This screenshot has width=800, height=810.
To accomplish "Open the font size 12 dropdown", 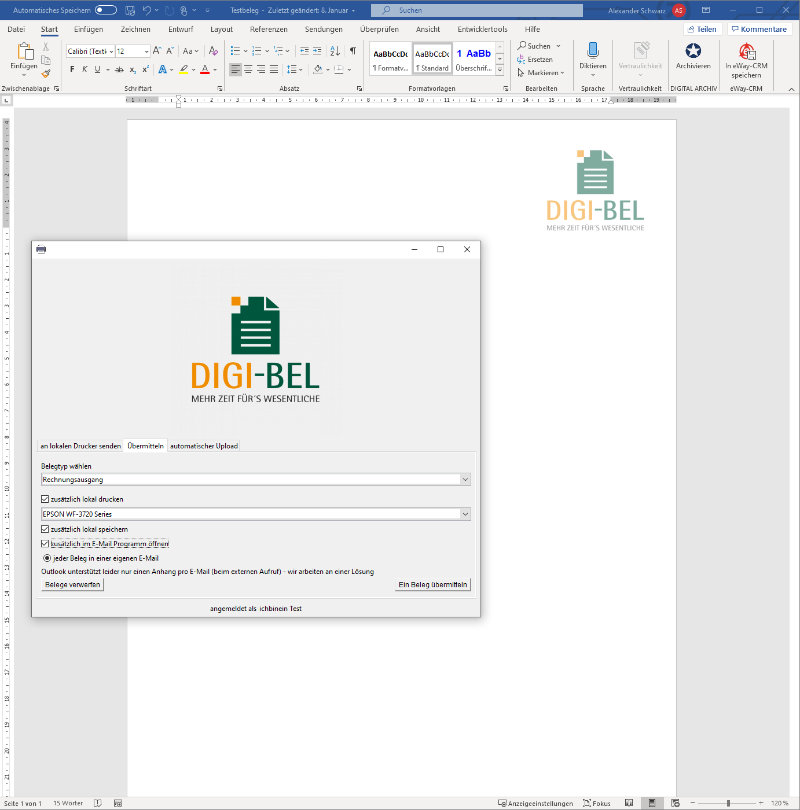I will coord(147,51).
